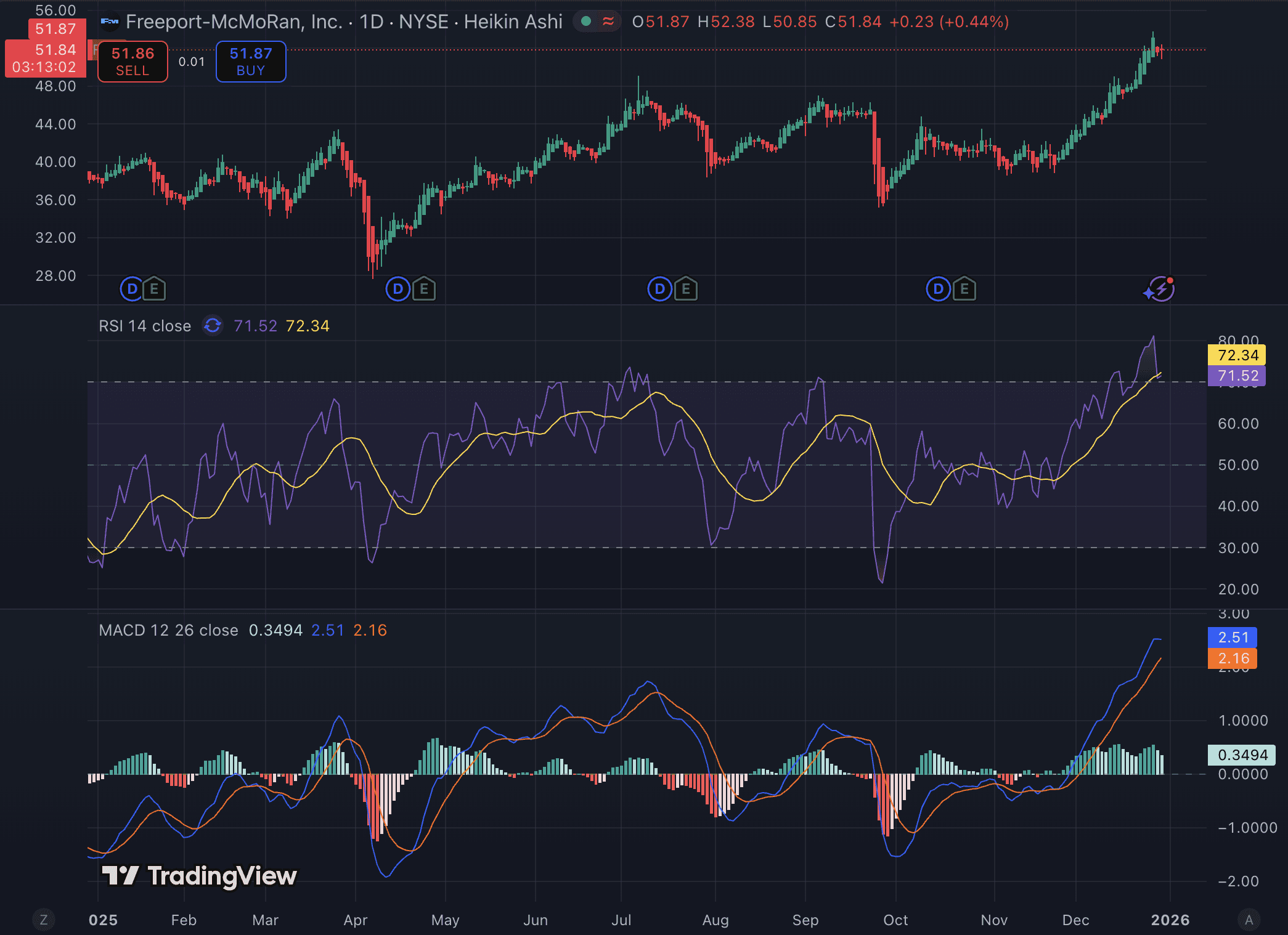The image size is (1288, 935).
Task: Click the green market status dot
Action: [586, 22]
